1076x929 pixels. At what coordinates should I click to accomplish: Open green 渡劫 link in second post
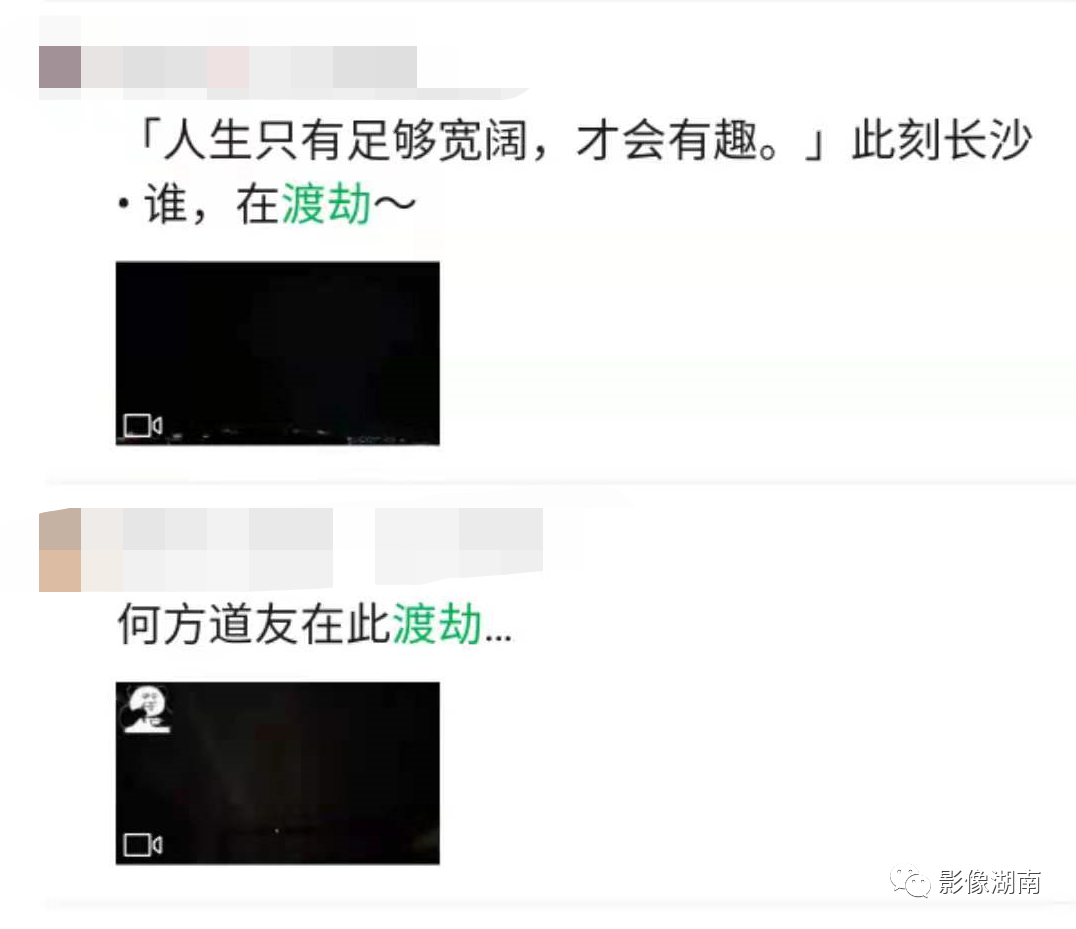[436, 624]
